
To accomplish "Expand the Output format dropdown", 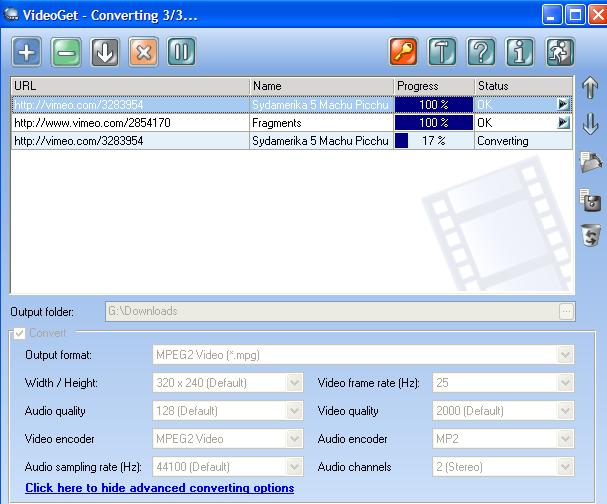I will (x=565, y=355).
